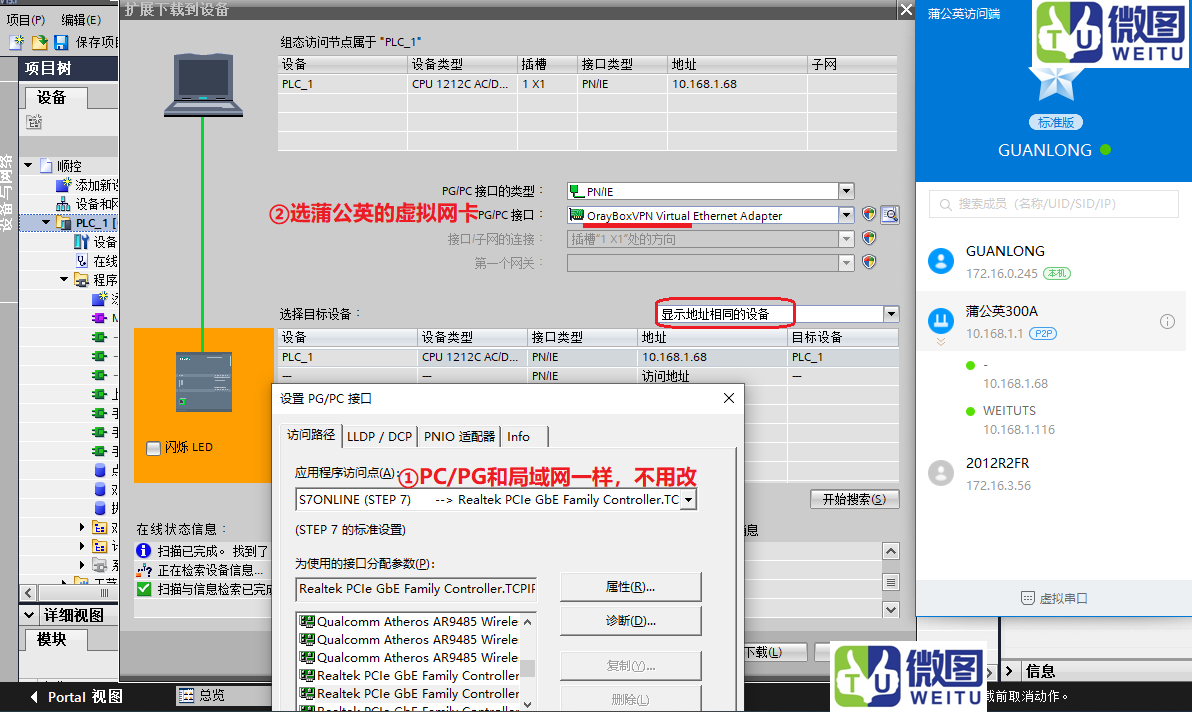1192x712 pixels.
Task: Switch to the PNIO 适配器 tab
Action: [459, 436]
